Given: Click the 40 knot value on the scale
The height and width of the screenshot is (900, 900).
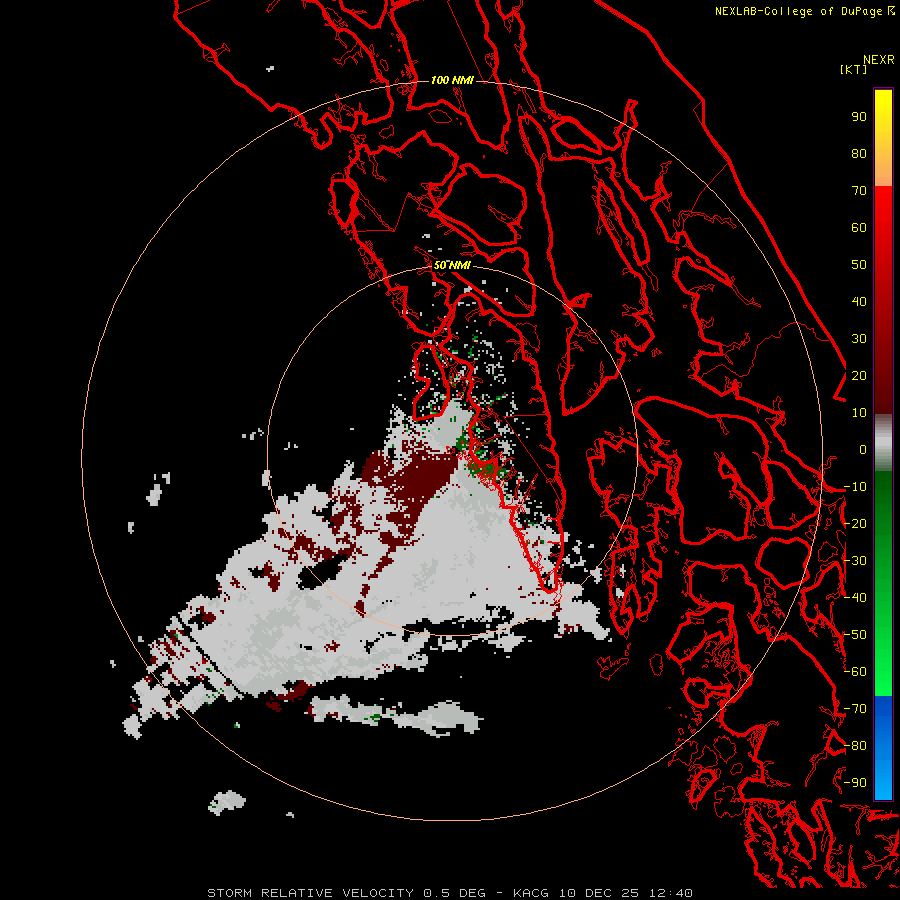Looking at the screenshot, I should coord(859,302).
